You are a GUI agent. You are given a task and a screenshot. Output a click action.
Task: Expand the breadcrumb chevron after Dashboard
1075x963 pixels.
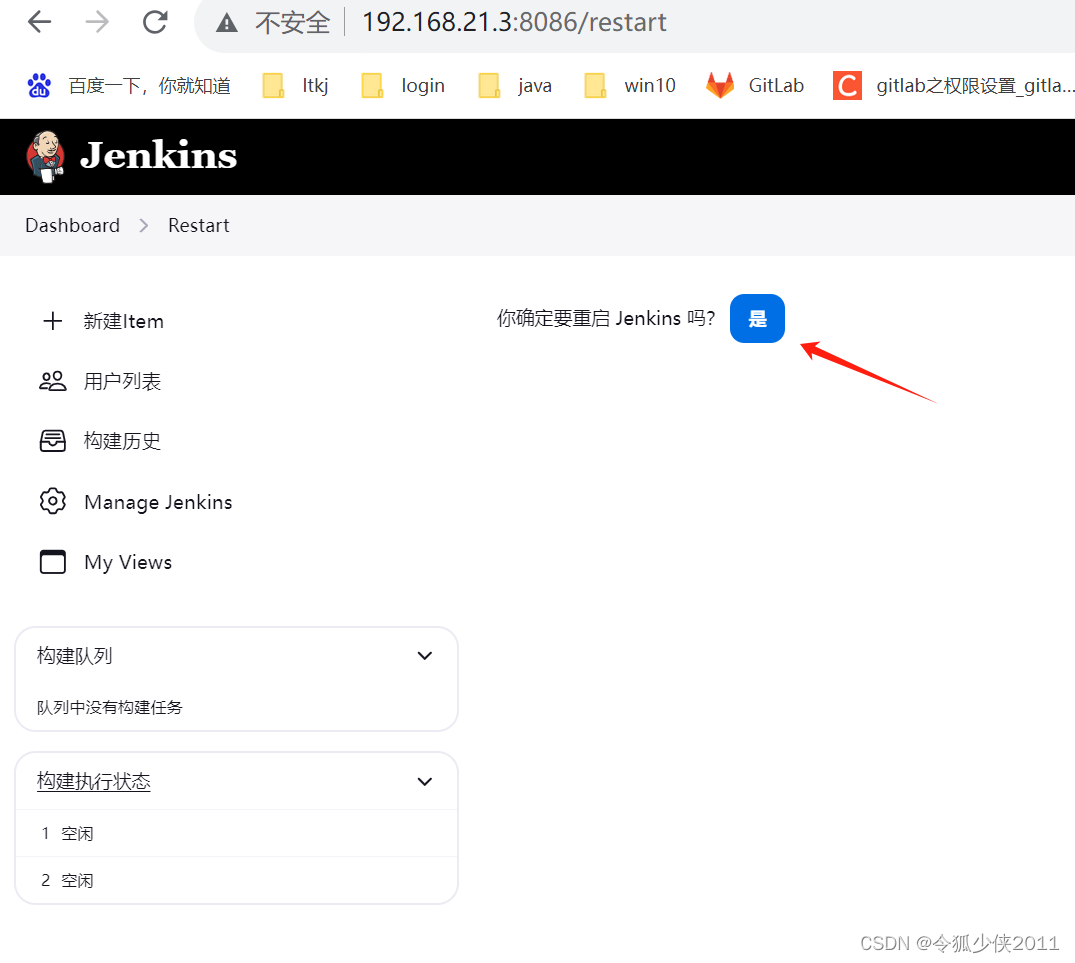pyautogui.click(x=144, y=225)
